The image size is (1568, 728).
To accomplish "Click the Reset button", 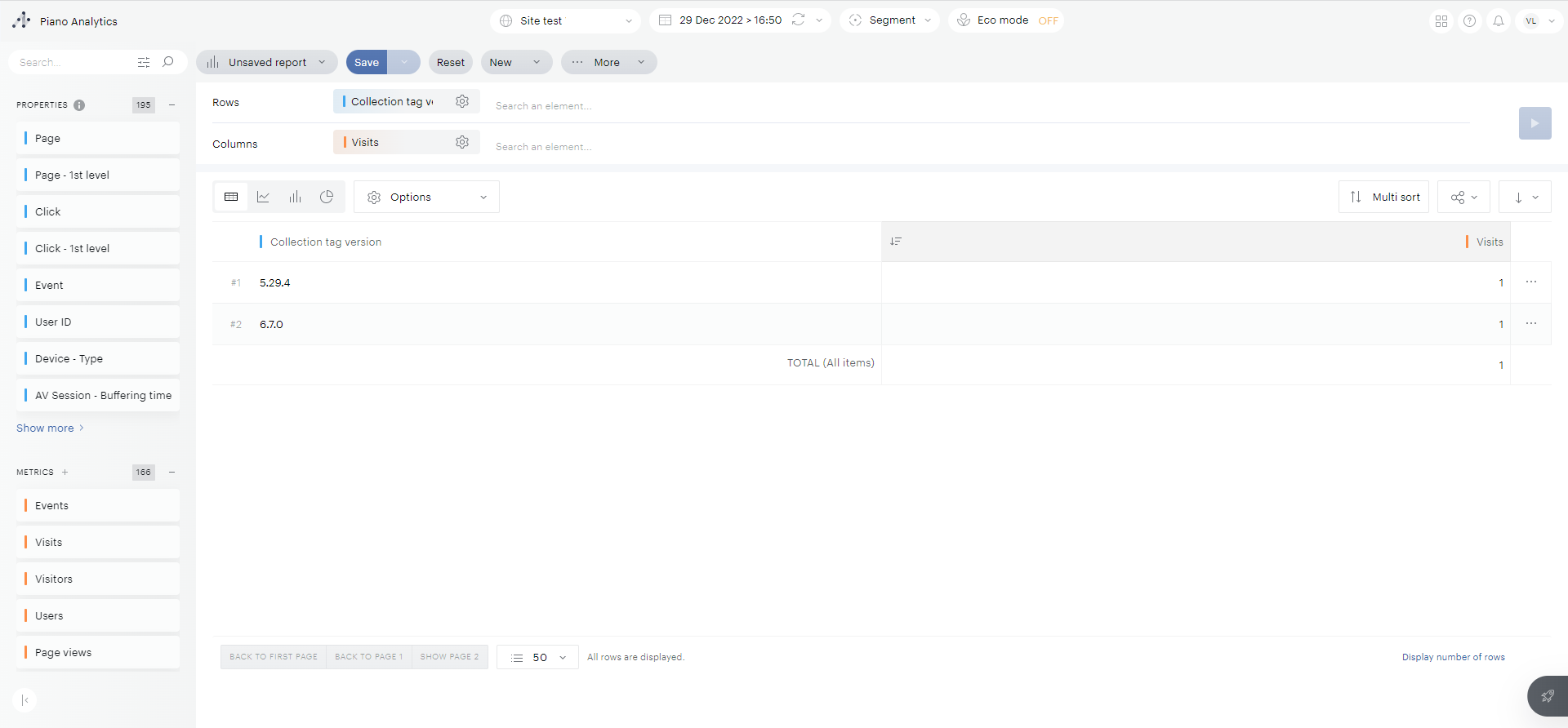I will pyautogui.click(x=450, y=62).
